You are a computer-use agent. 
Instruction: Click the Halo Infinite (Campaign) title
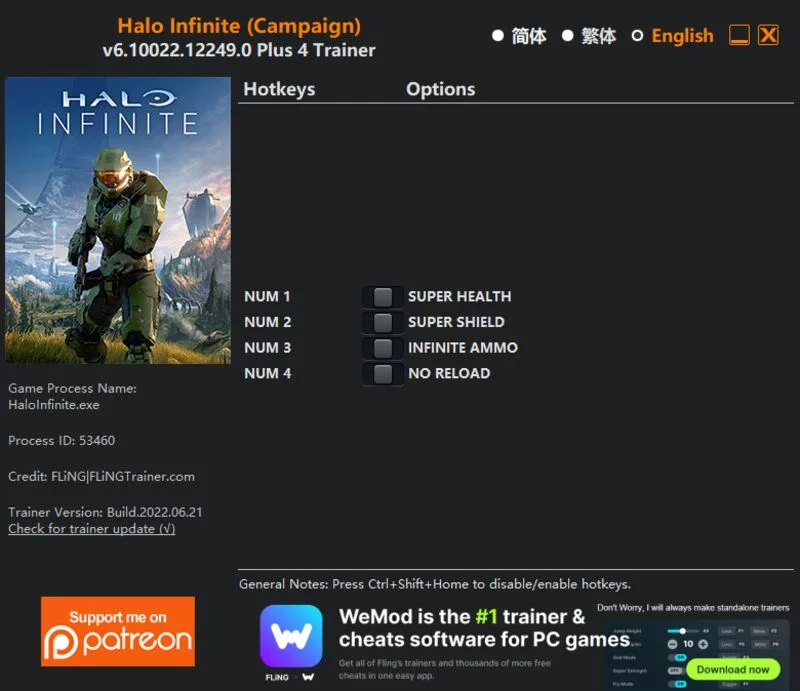[239, 26]
